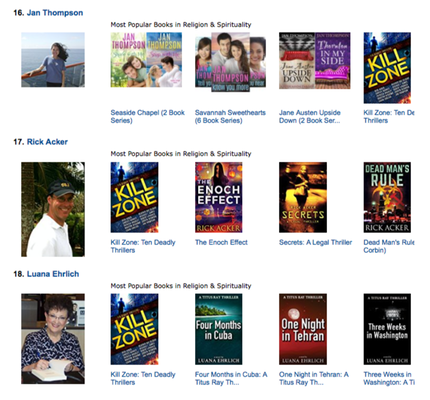Click Luana Ehrlich's book signing photo
The width and height of the screenshot is (430, 400).
pos(53,339)
